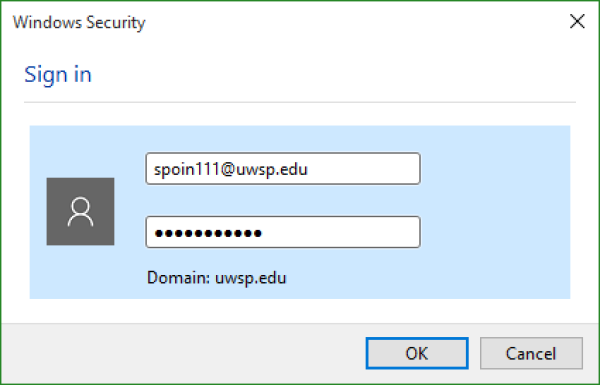Click the divider line below Sign in
600x385 pixels.
click(300, 103)
